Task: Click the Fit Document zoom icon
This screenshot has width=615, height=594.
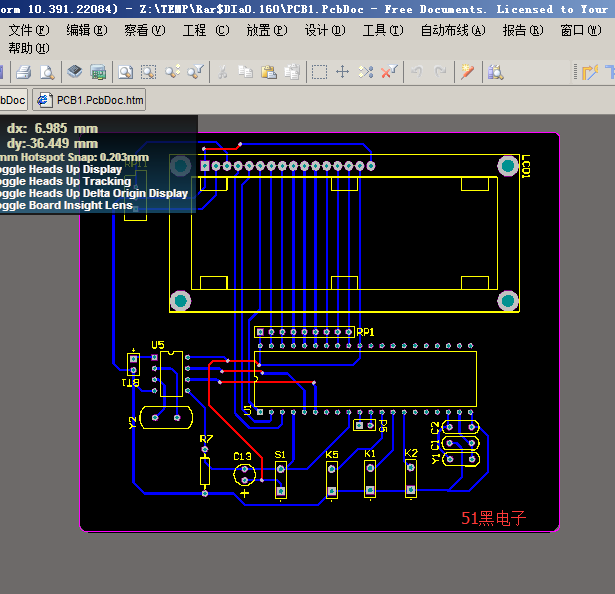Action: pos(126,72)
